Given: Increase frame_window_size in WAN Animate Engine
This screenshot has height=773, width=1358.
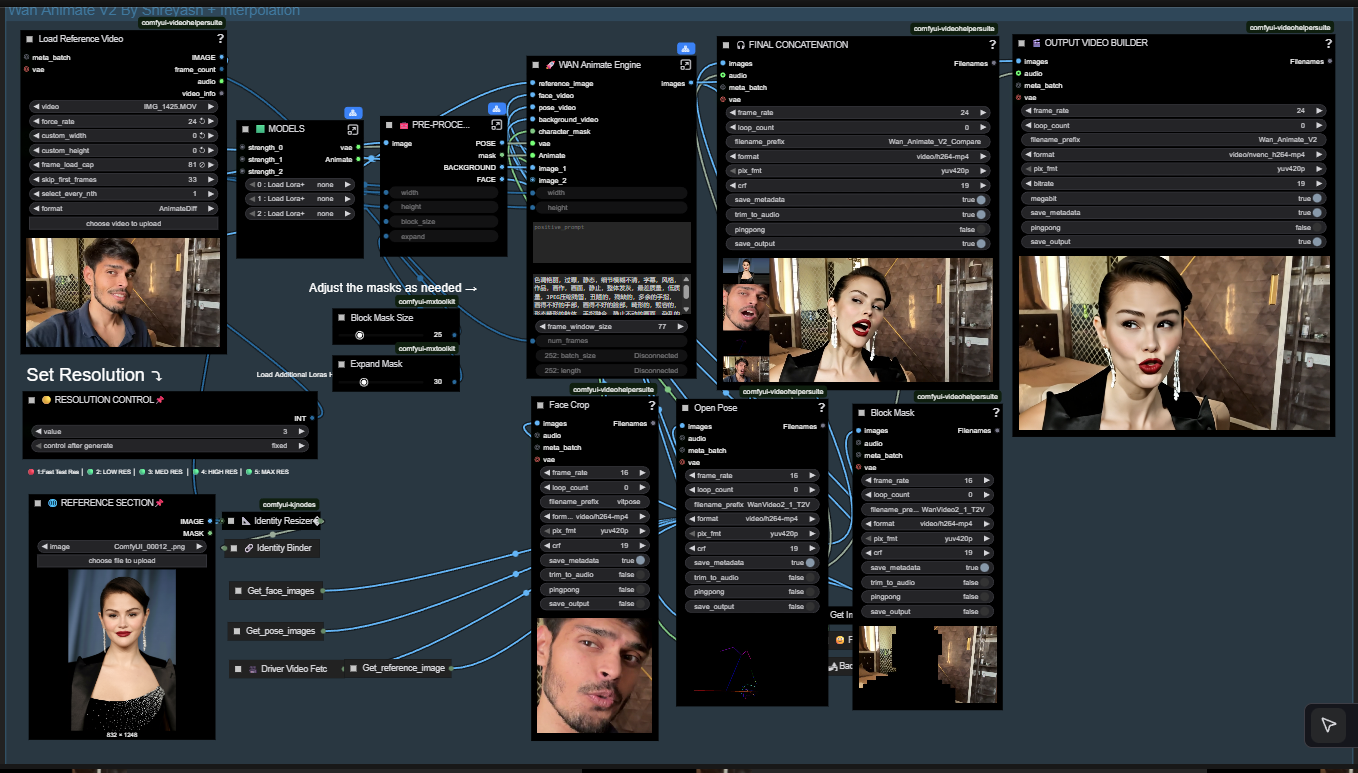Looking at the screenshot, I should click(683, 327).
